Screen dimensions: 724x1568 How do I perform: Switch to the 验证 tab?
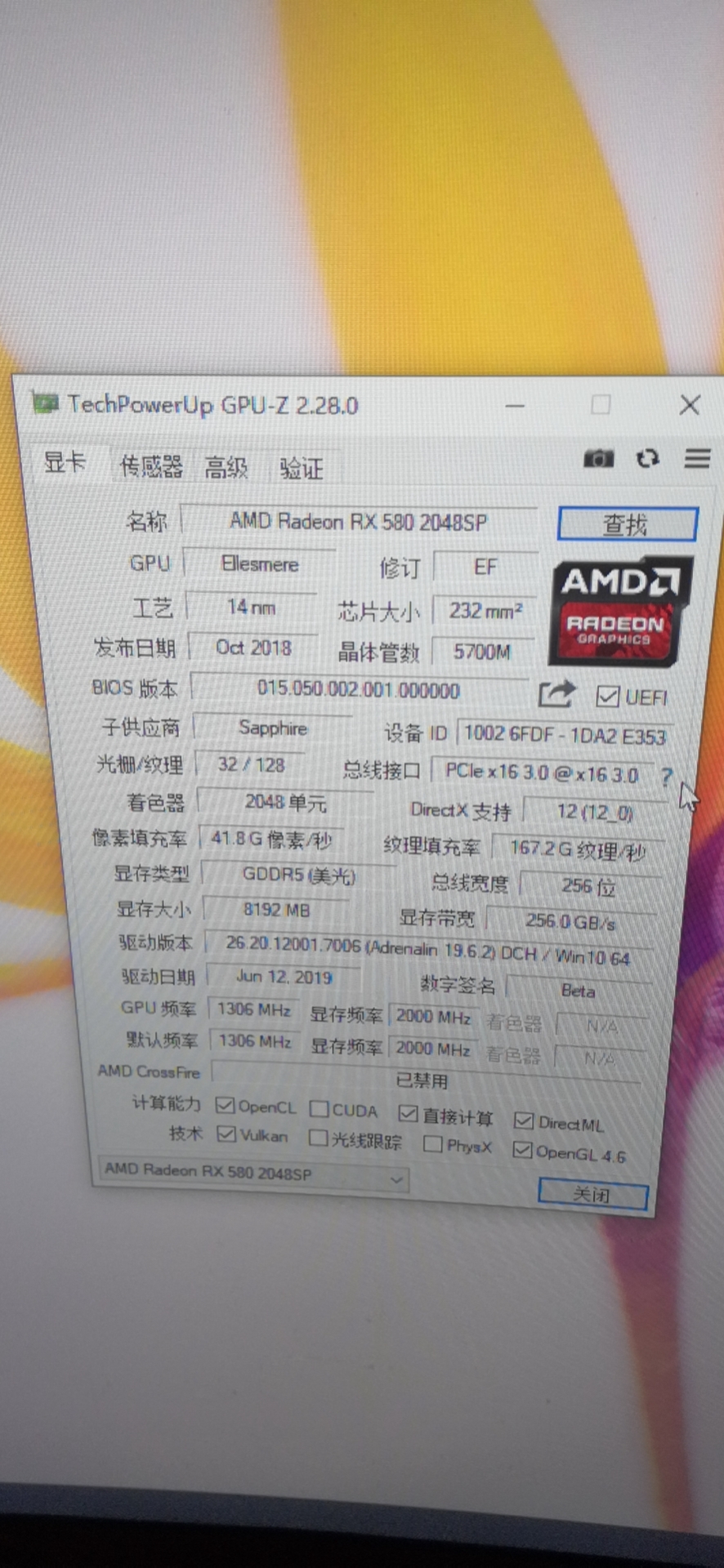coord(302,469)
